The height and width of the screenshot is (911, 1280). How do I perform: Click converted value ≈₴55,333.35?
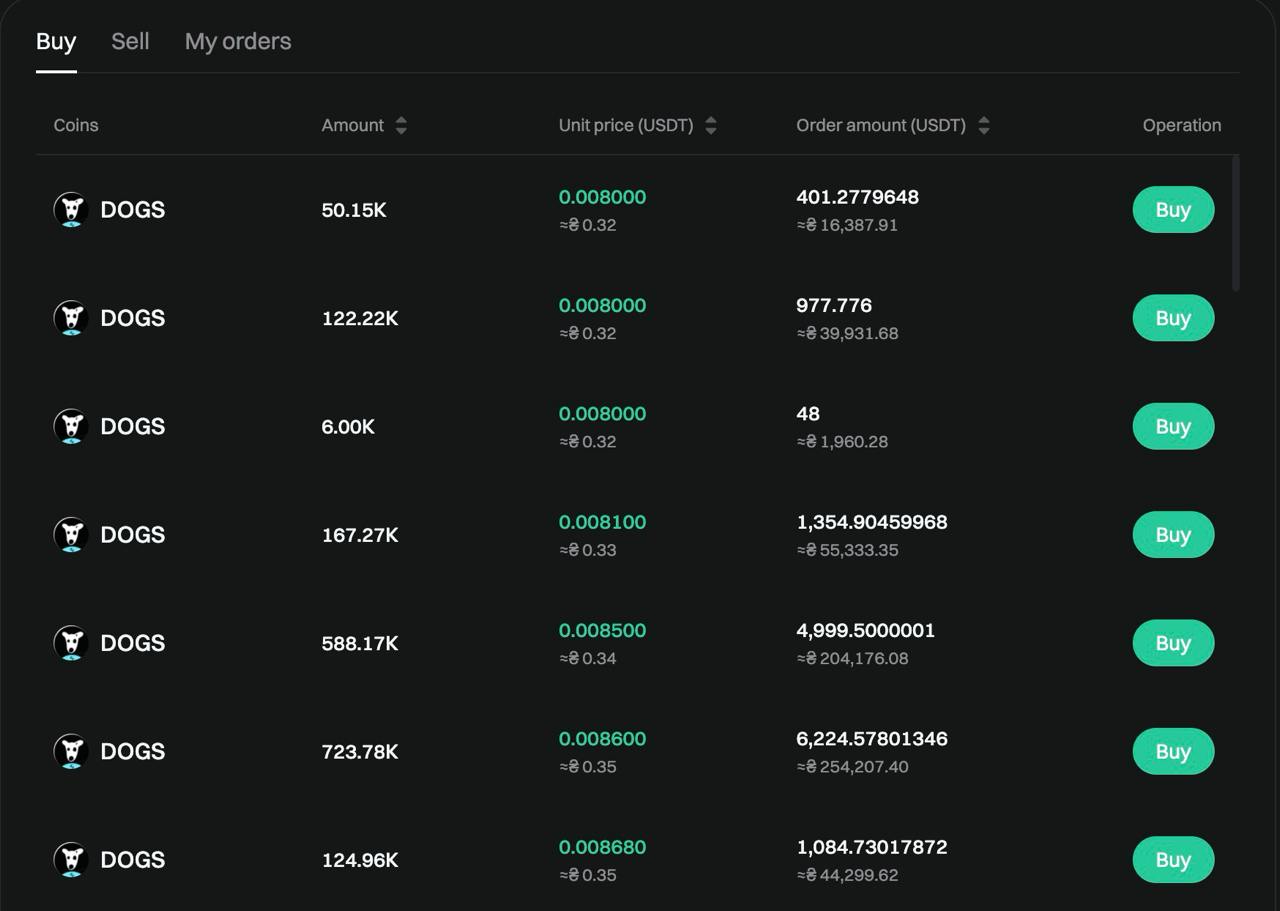click(847, 550)
